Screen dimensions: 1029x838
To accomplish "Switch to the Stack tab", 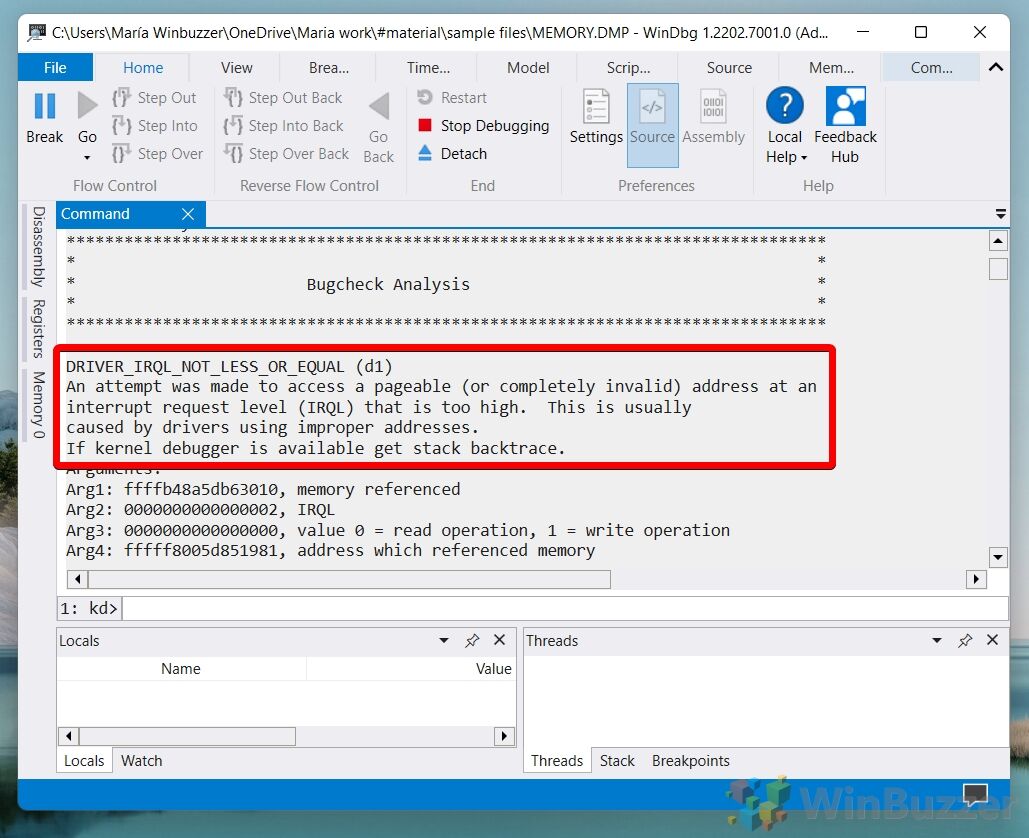I will coord(617,761).
